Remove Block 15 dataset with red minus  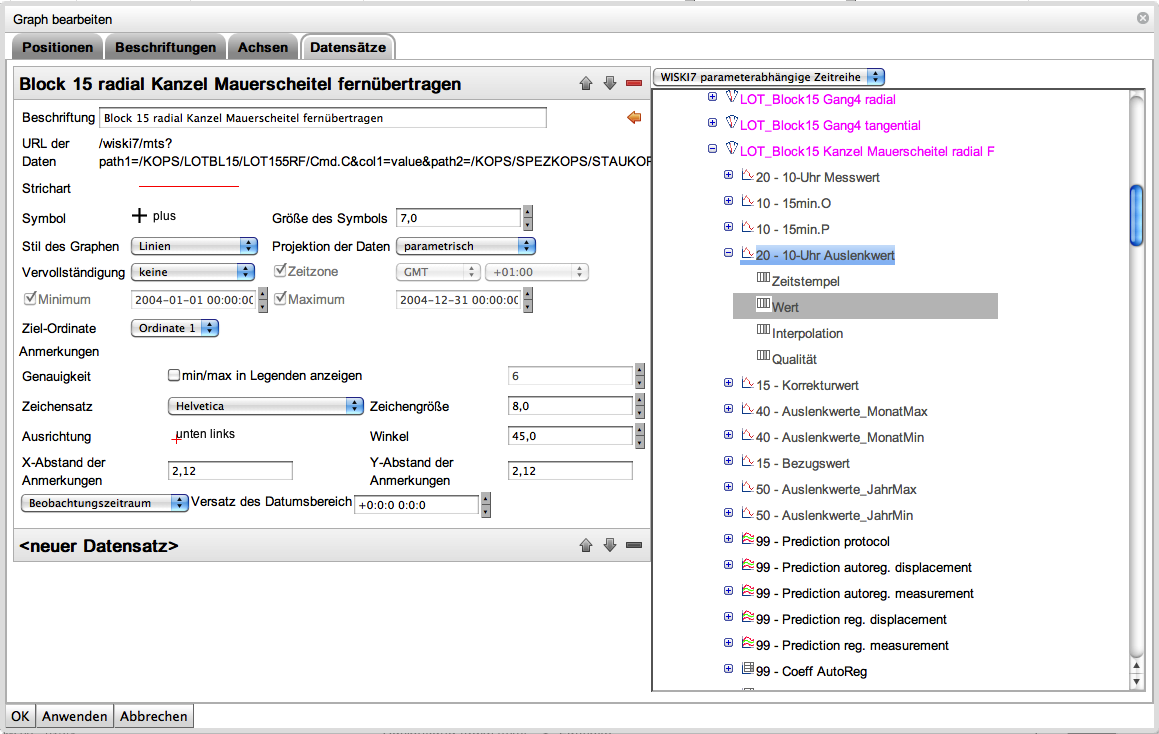coord(633,83)
